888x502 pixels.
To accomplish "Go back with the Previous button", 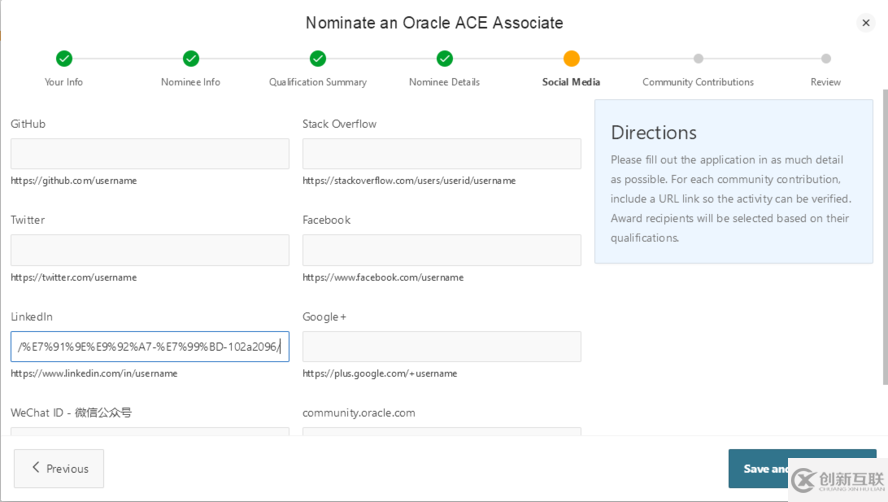I will point(59,469).
